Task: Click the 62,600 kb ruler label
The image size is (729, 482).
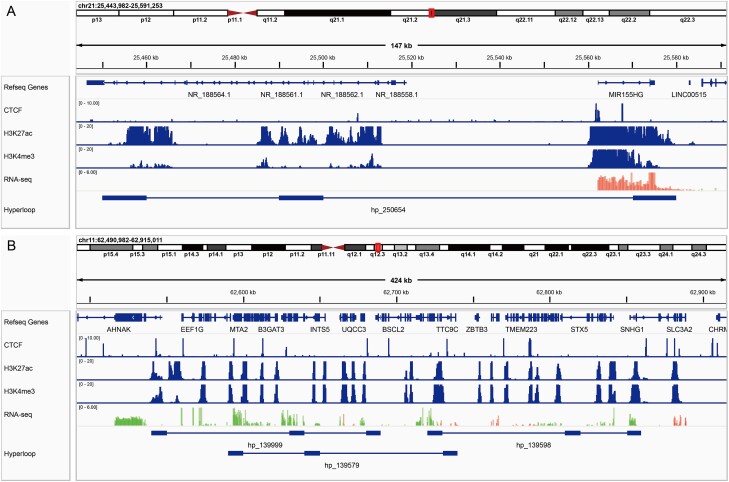Action: 243,292
